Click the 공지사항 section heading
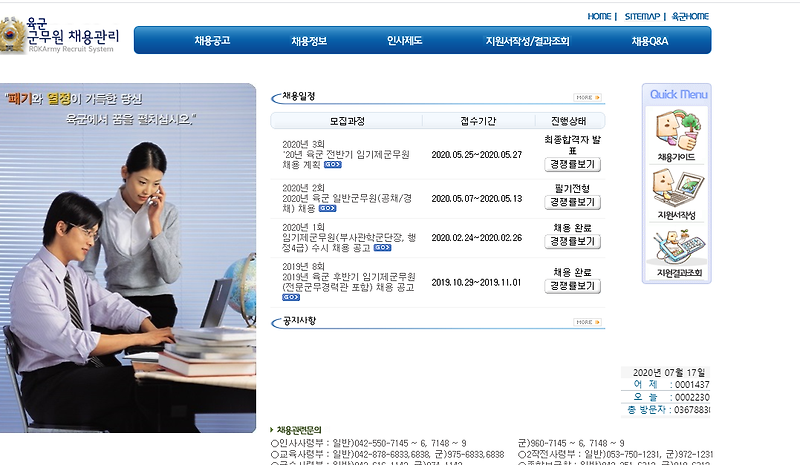The width and height of the screenshot is (800, 465). [x=299, y=321]
